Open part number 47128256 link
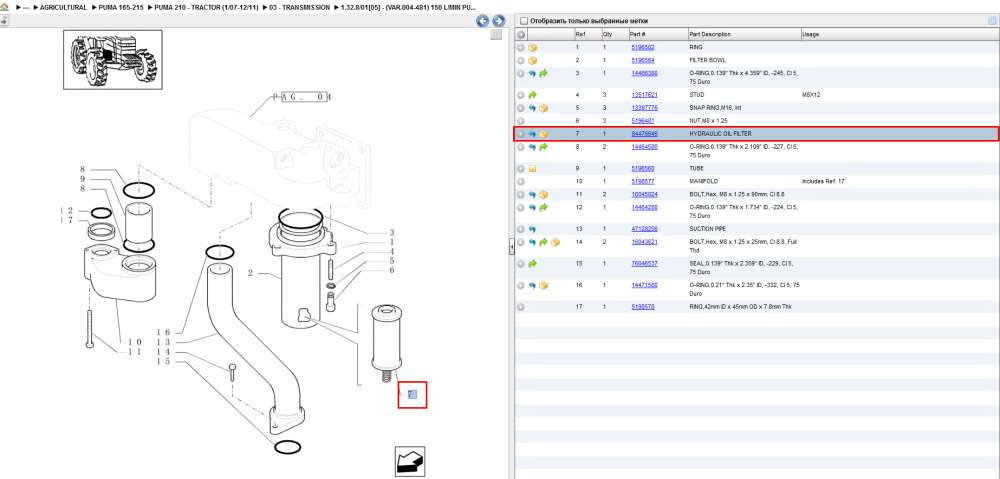 (644, 229)
